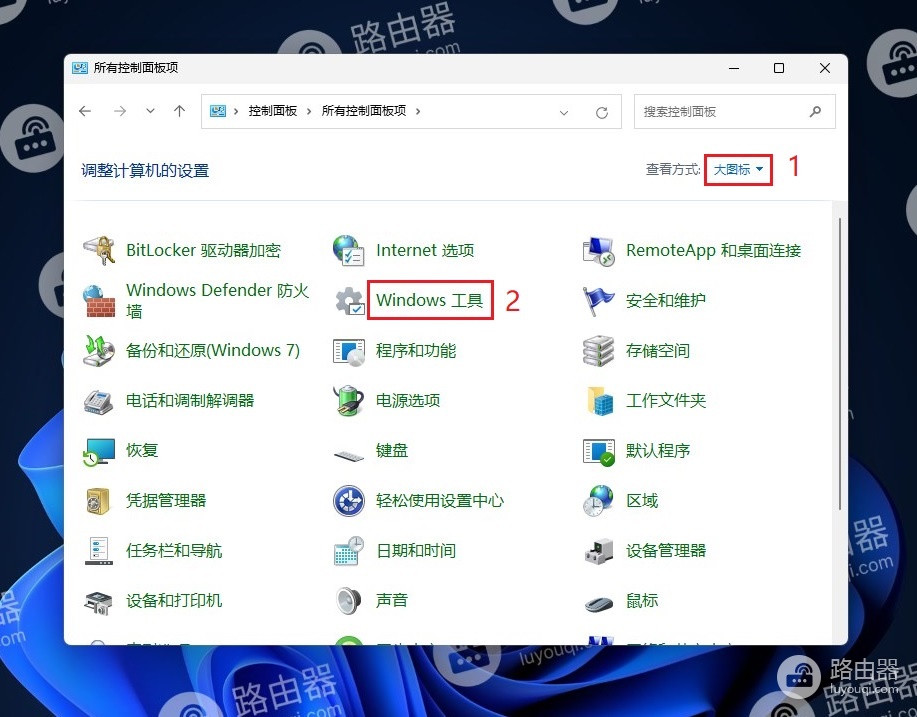Open 程序和功能 text link

(x=416, y=351)
